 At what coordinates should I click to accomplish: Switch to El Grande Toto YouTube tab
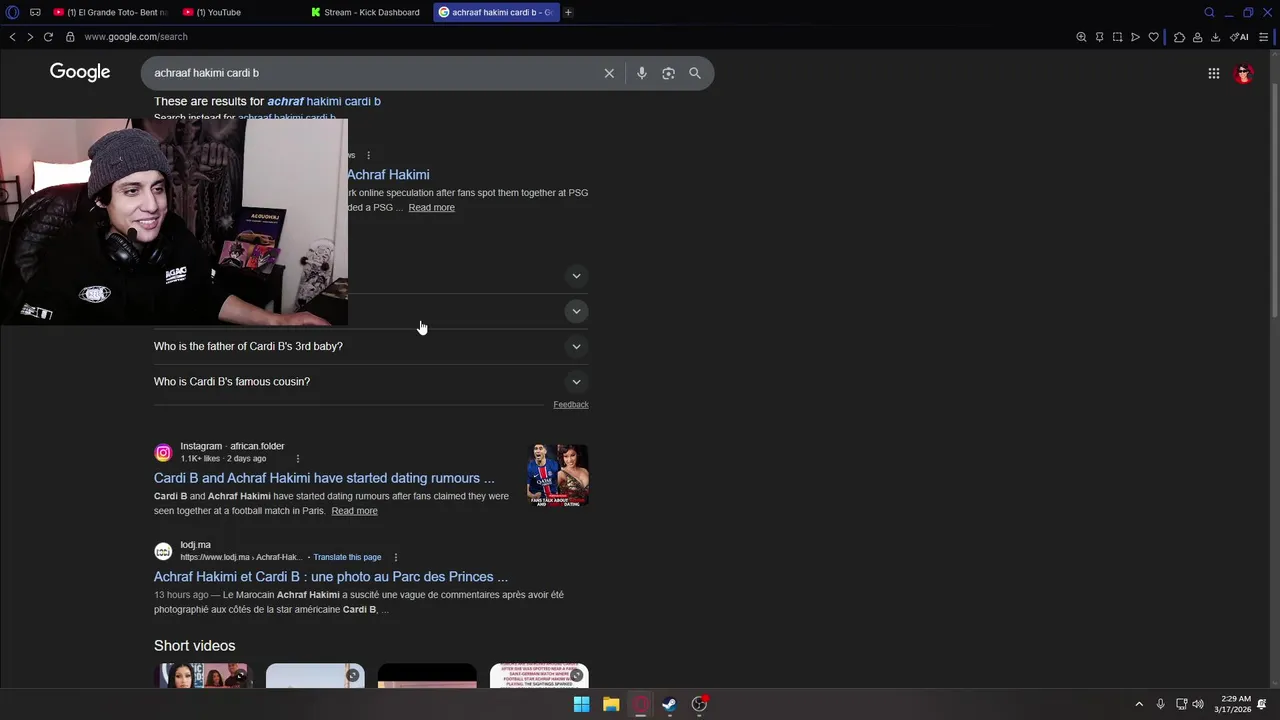point(110,12)
